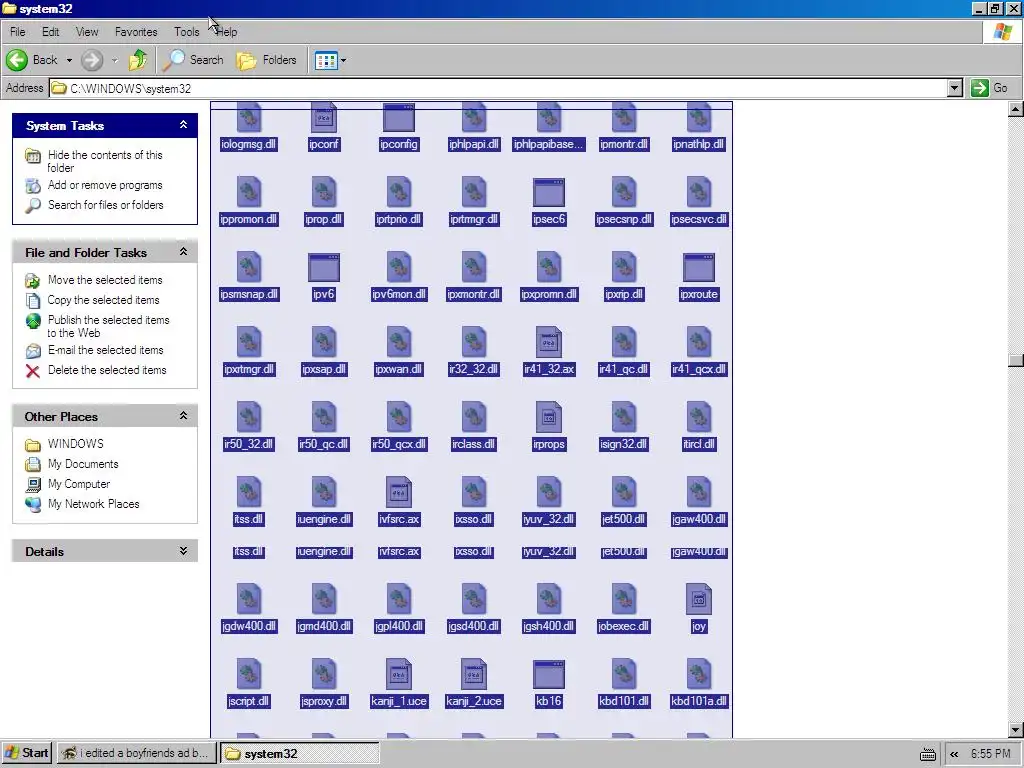The width and height of the screenshot is (1024, 768).
Task: Open the Forward button history dropdown
Action: [x=114, y=60]
